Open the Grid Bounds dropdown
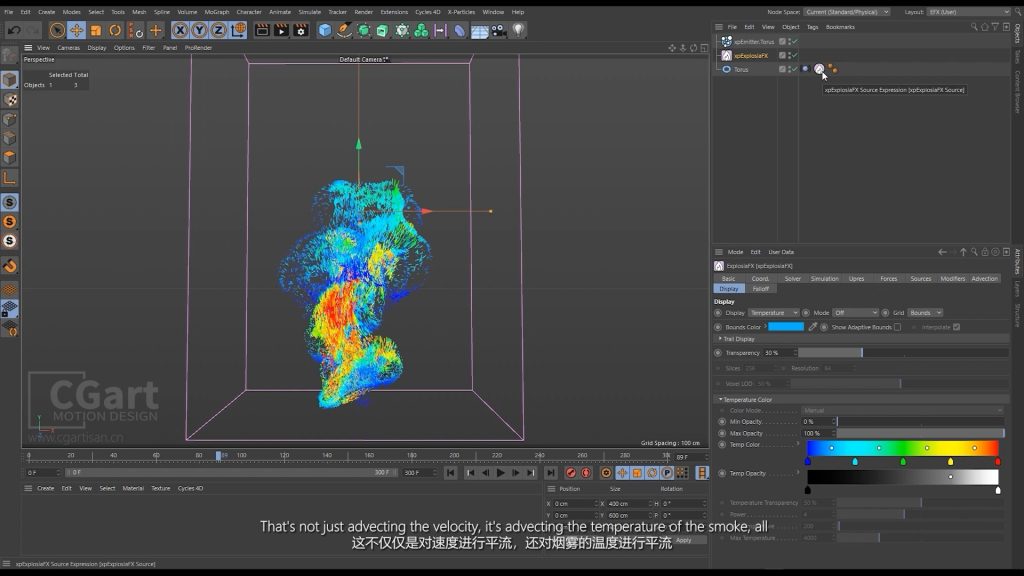The width and height of the screenshot is (1024, 576). coord(925,313)
